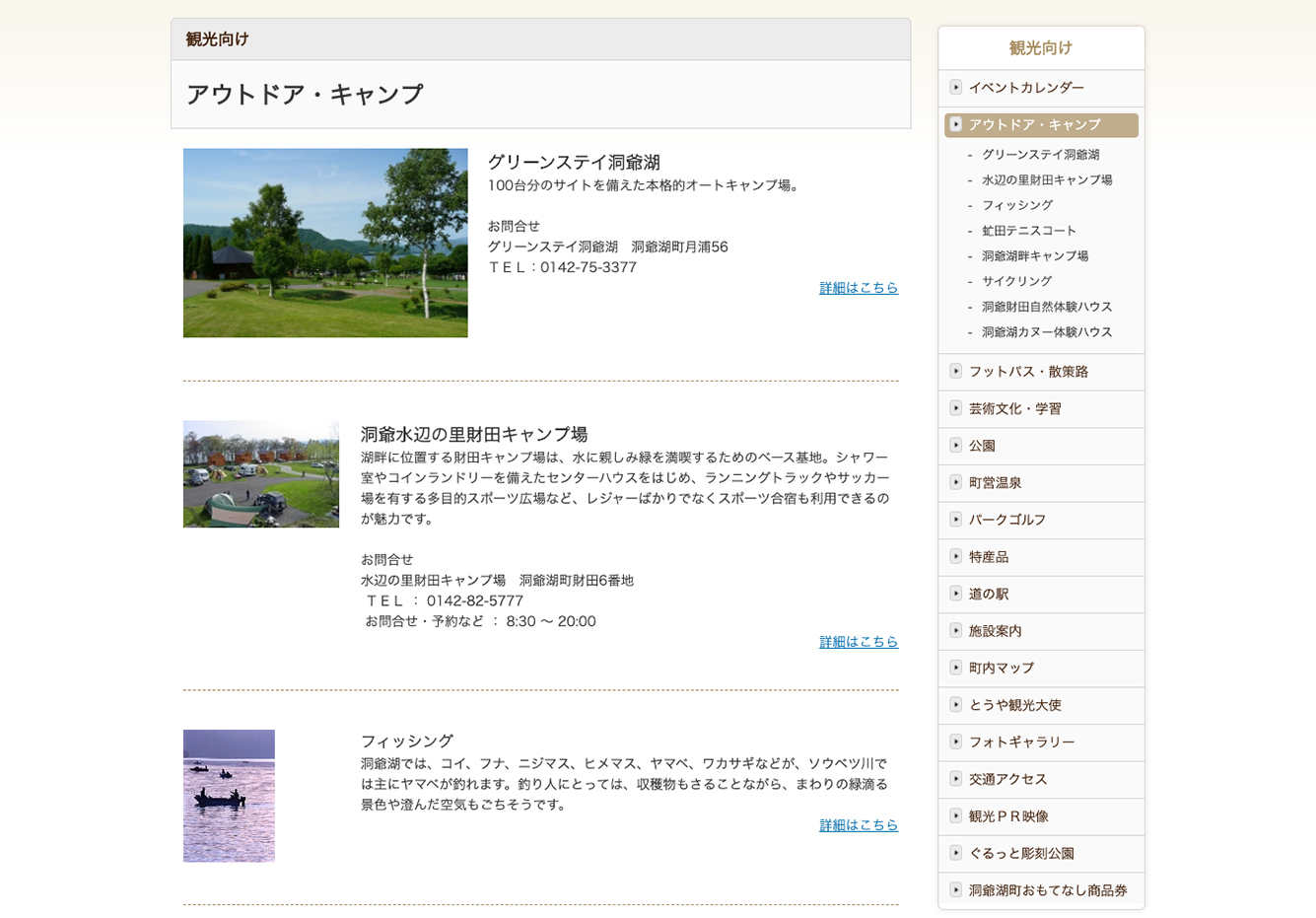
Task: Click 詳細はこちら link for フィッシング
Action: pyautogui.click(x=859, y=825)
